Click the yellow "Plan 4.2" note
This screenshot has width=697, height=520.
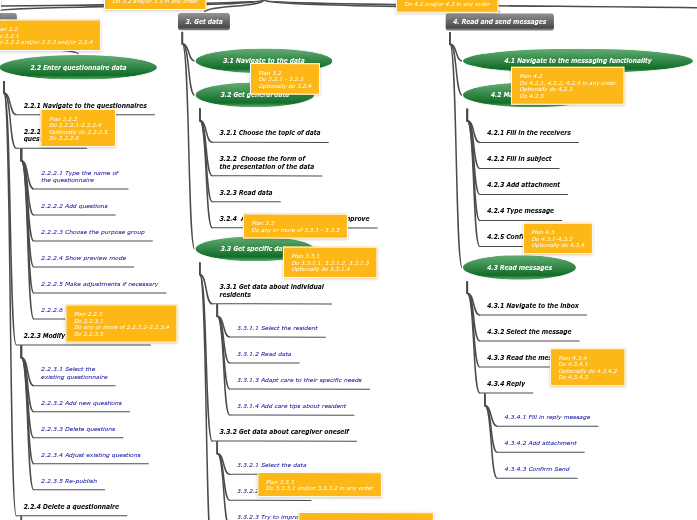tap(567, 85)
